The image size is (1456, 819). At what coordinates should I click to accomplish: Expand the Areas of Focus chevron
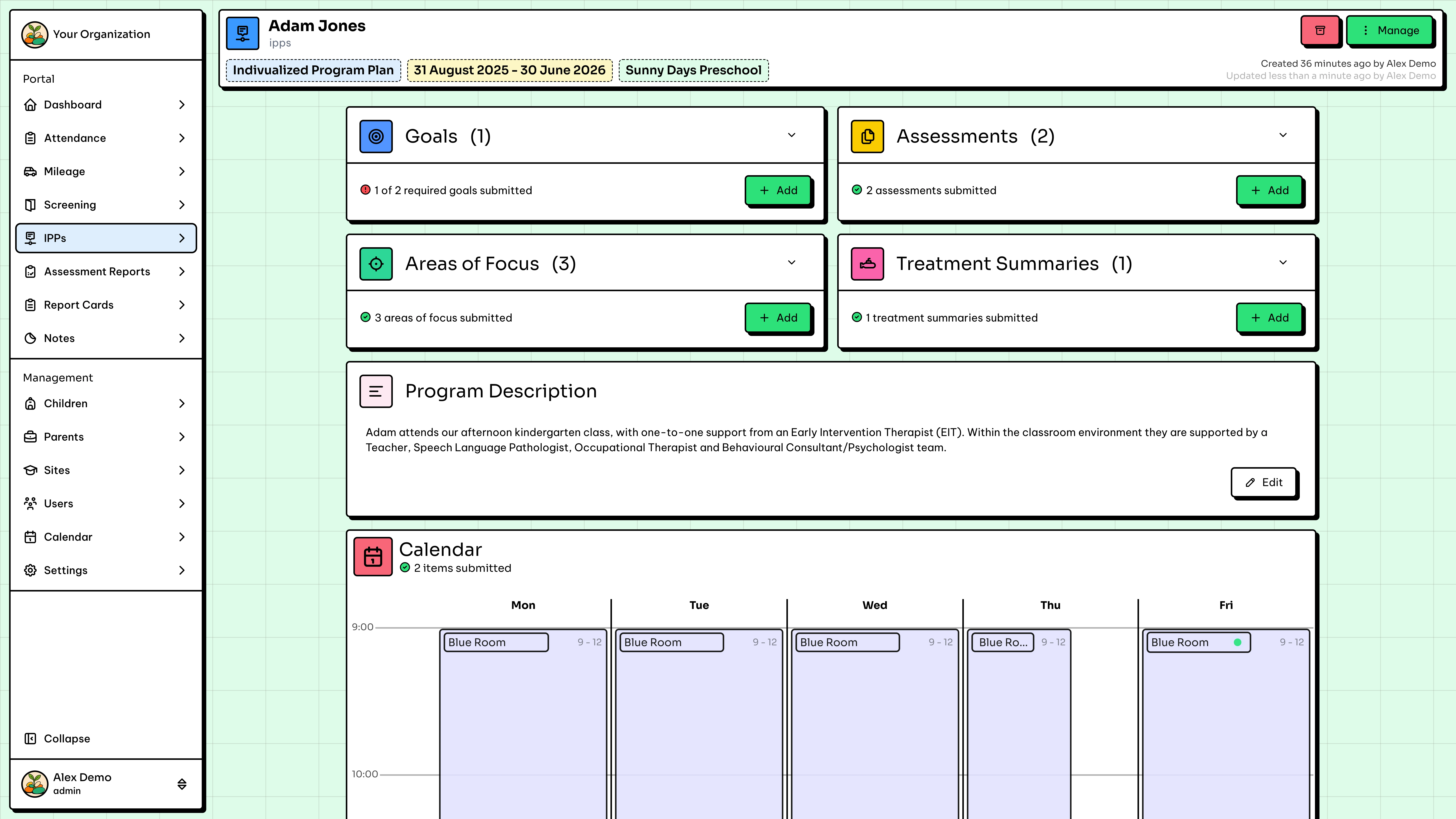pyautogui.click(x=792, y=262)
